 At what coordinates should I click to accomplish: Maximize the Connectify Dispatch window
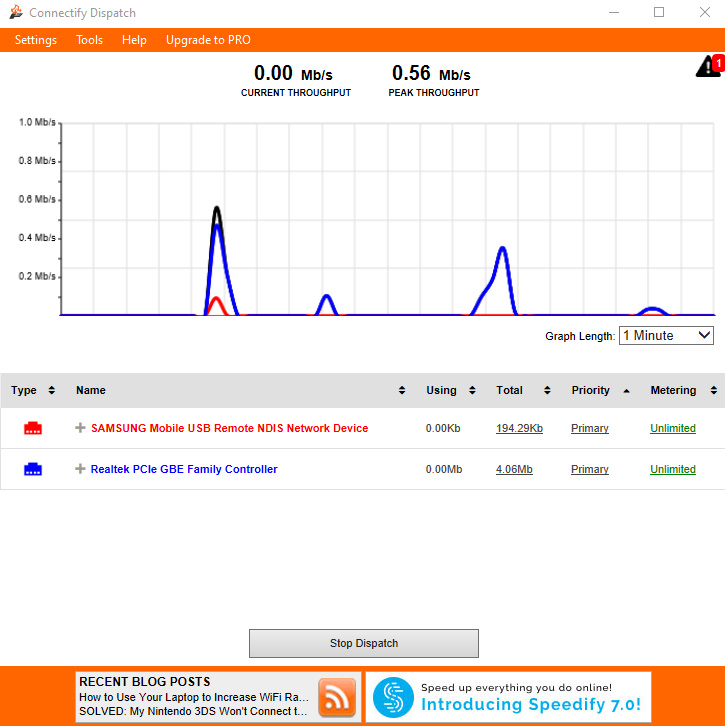pyautogui.click(x=659, y=13)
